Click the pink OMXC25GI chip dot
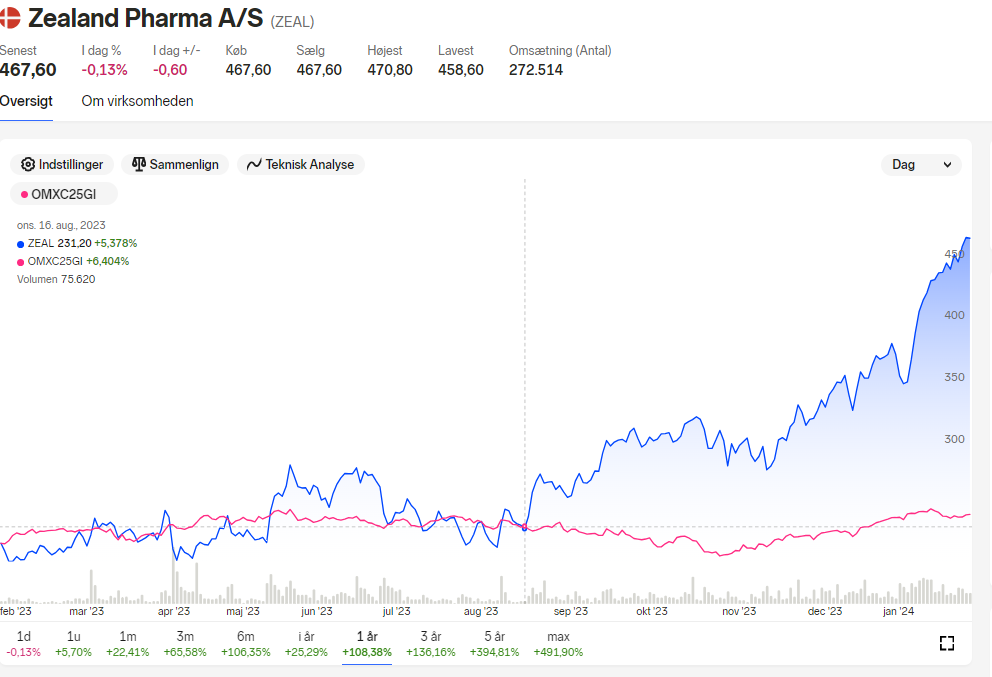 [x=24, y=195]
